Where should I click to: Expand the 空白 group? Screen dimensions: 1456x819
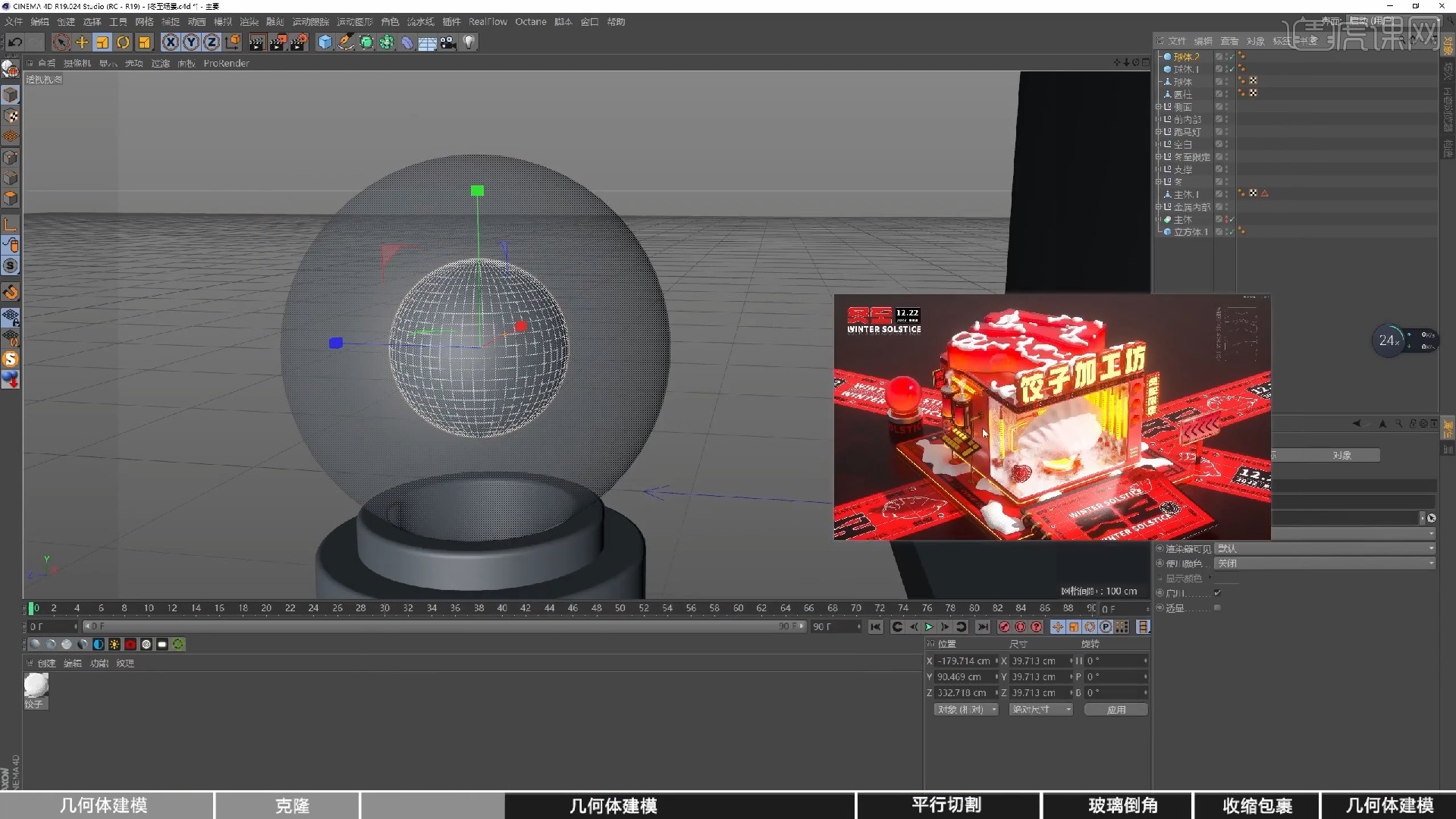click(x=1158, y=145)
